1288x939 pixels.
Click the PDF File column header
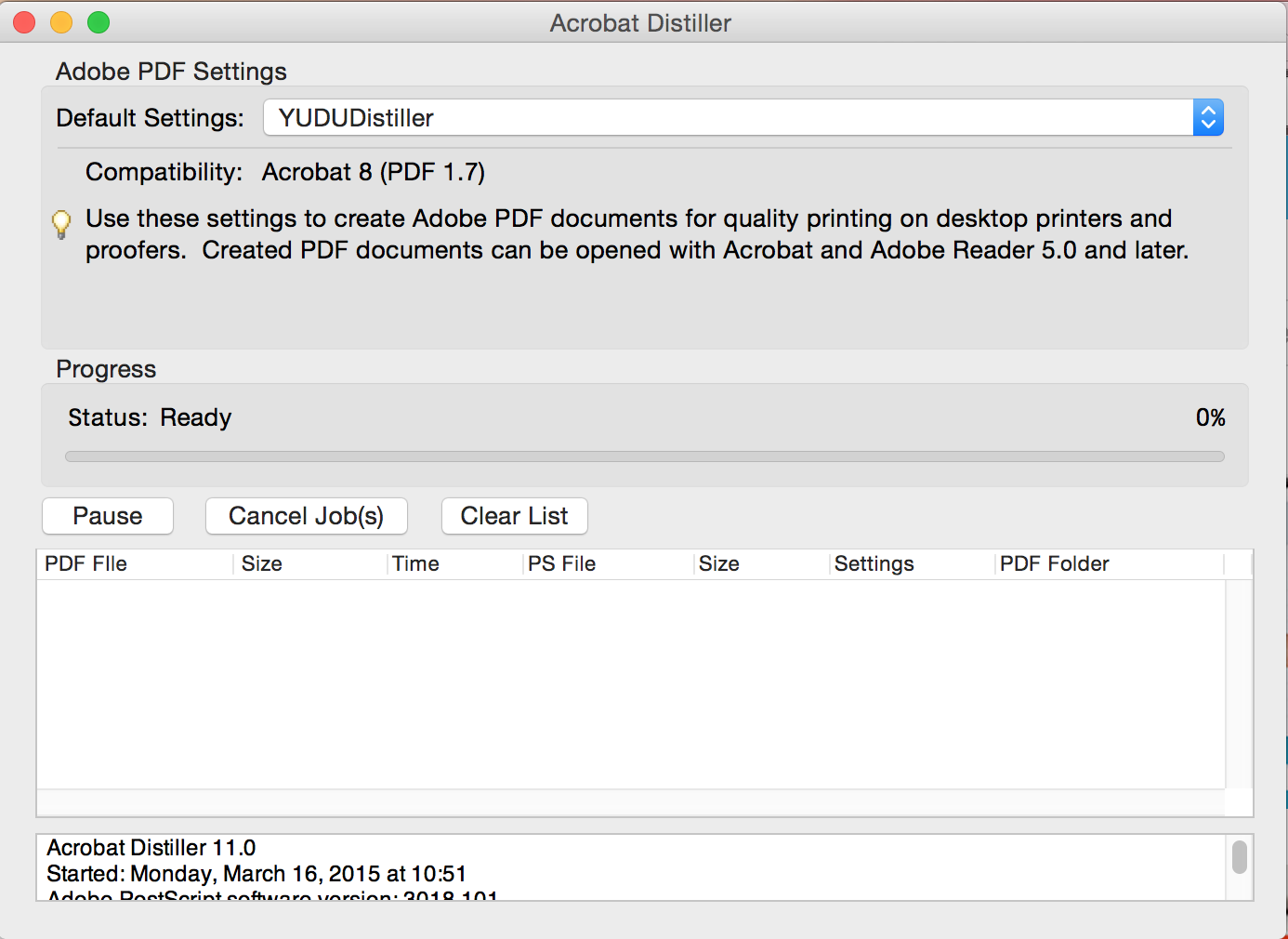tap(136, 564)
